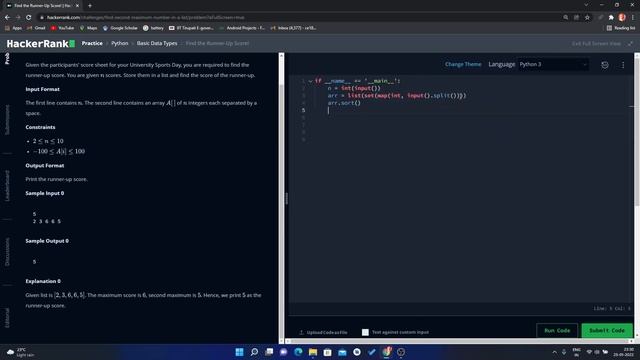Viewport: 640px width, 360px height.
Task: Go back with the browser back arrow
Action: click(x=7, y=18)
